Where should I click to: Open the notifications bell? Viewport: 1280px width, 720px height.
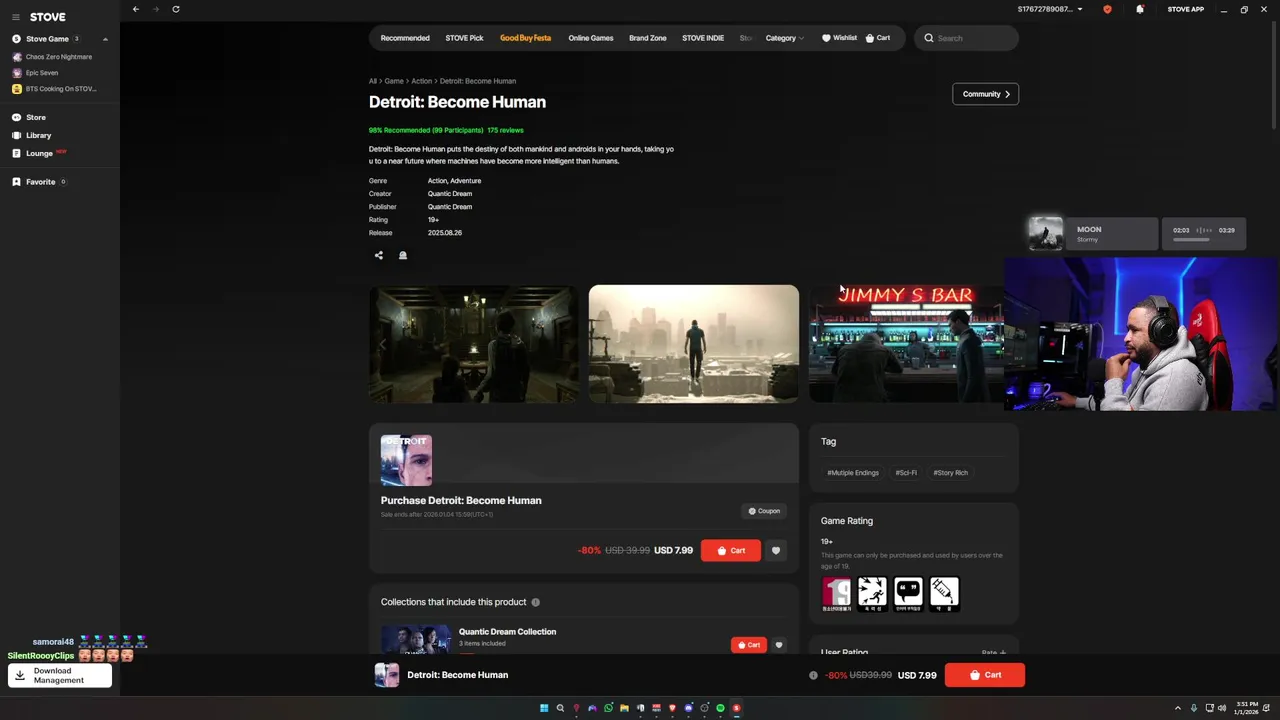pos(1140,9)
